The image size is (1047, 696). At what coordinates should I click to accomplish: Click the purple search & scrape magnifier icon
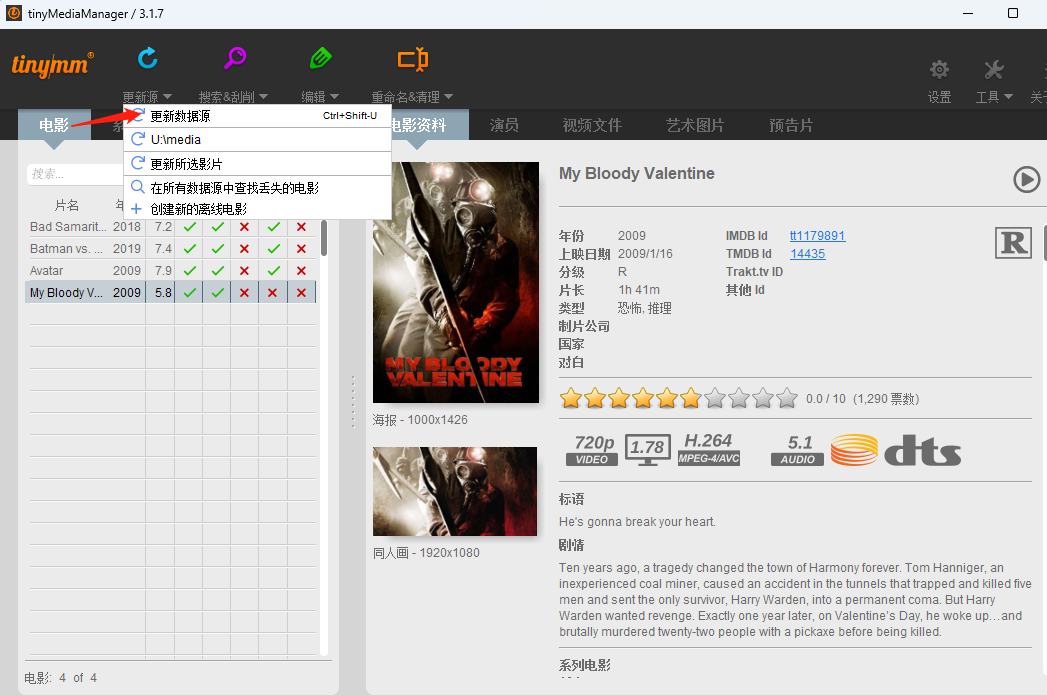(234, 59)
